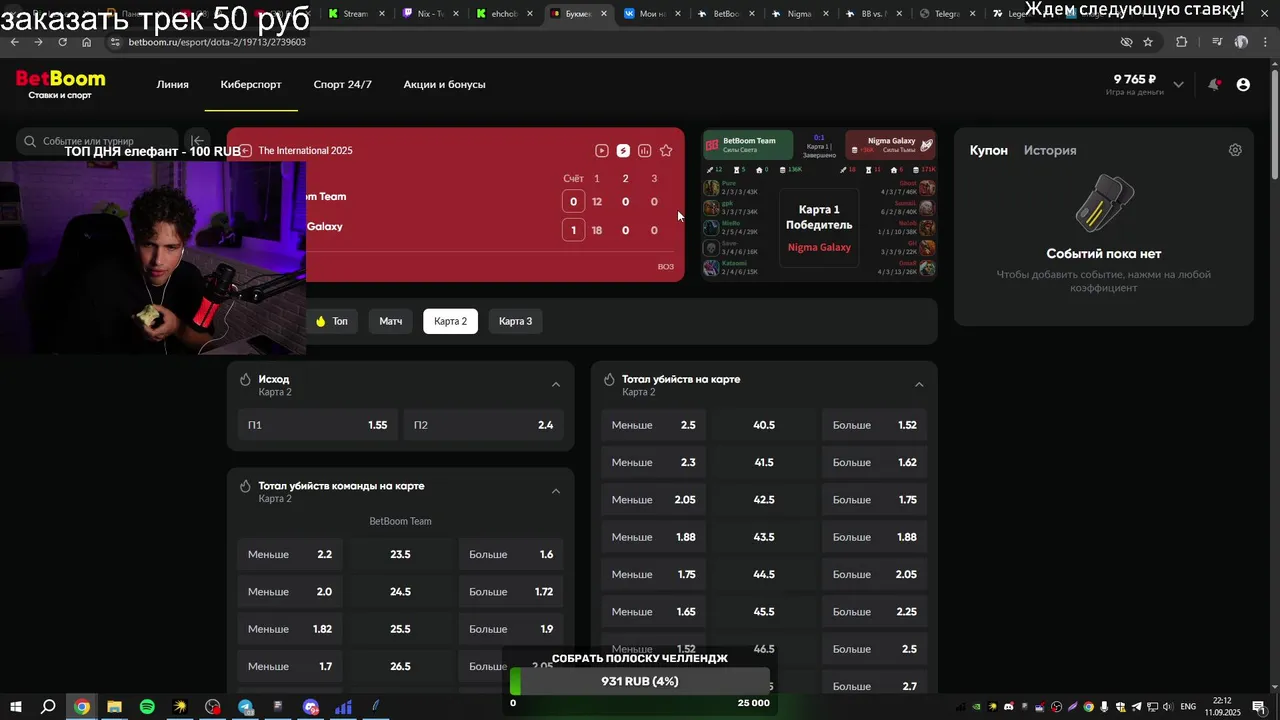The width and height of the screenshot is (1280, 720).
Task: Open the Киберспорт menu
Action: tap(251, 85)
